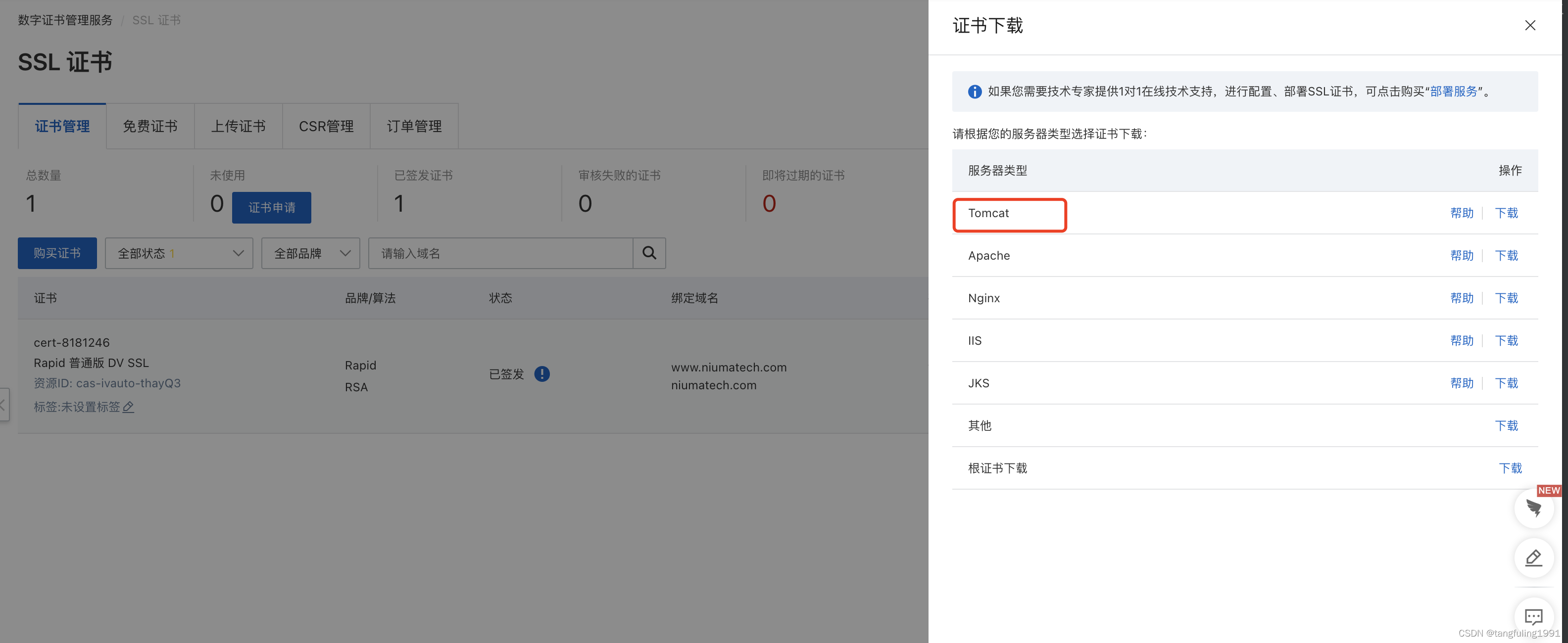The height and width of the screenshot is (643, 1568).
Task: Download the root certificate (根证书下载)
Action: (x=1510, y=468)
